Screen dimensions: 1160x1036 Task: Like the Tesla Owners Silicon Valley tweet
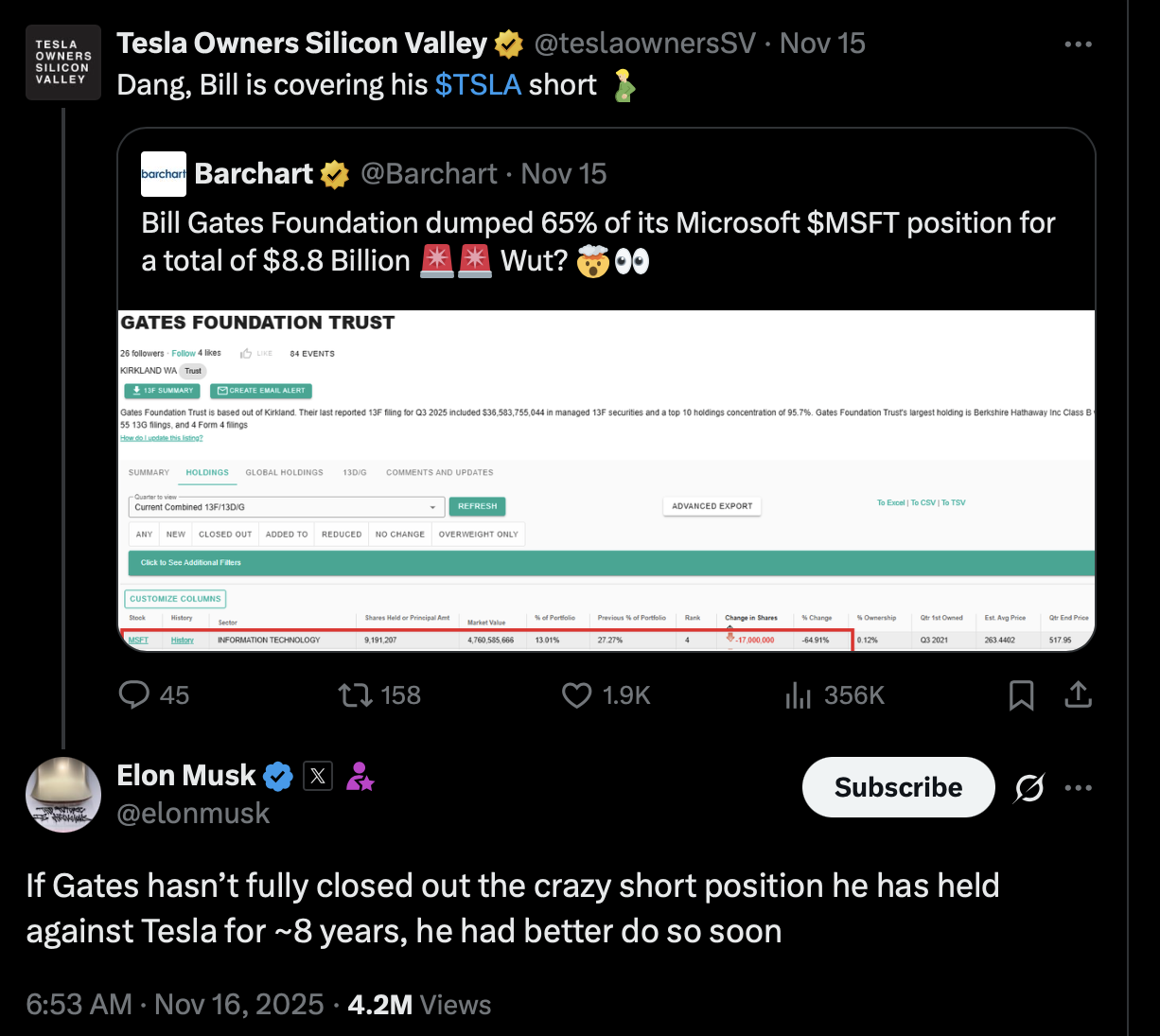[577, 695]
